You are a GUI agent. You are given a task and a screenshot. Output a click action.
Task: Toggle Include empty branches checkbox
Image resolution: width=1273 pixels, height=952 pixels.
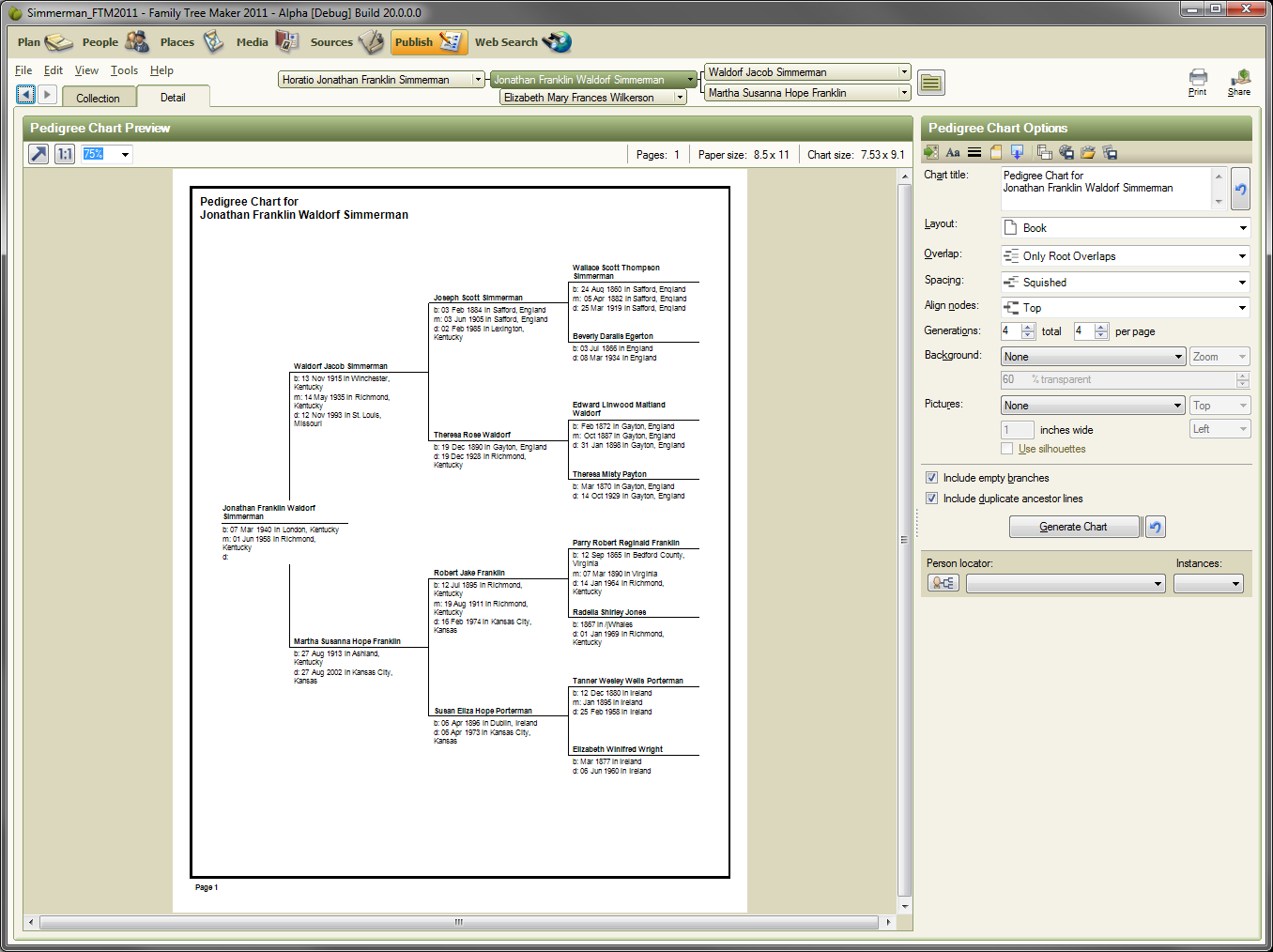coord(931,478)
